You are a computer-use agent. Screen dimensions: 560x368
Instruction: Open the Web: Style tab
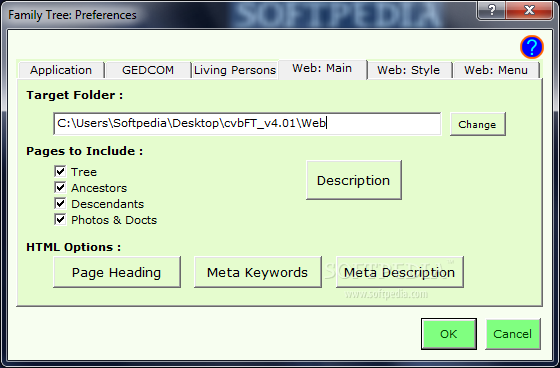point(409,70)
